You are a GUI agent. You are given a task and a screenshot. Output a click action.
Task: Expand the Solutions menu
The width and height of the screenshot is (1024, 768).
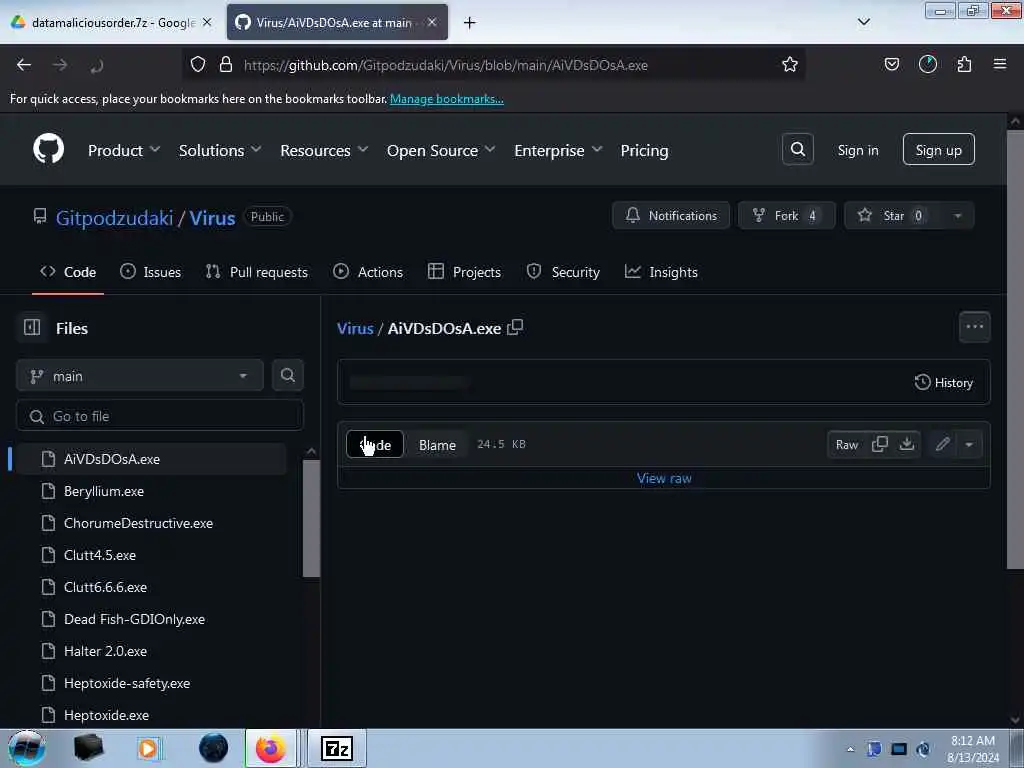tap(220, 150)
